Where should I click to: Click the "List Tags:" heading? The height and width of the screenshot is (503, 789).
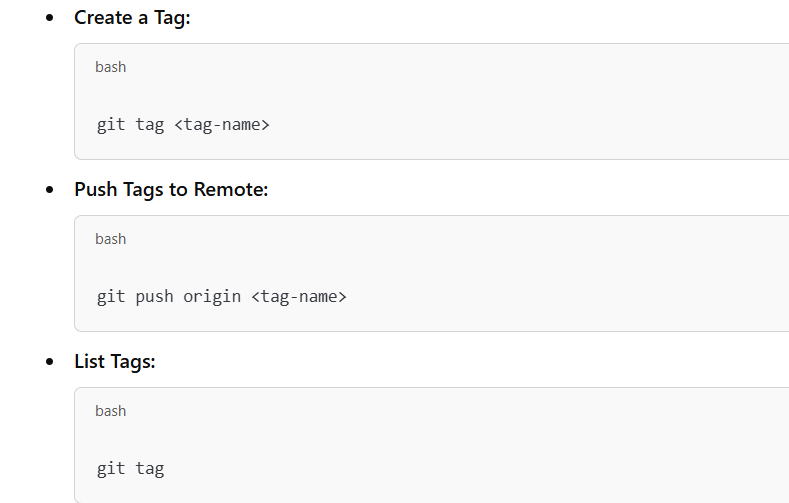pyautogui.click(x=115, y=361)
